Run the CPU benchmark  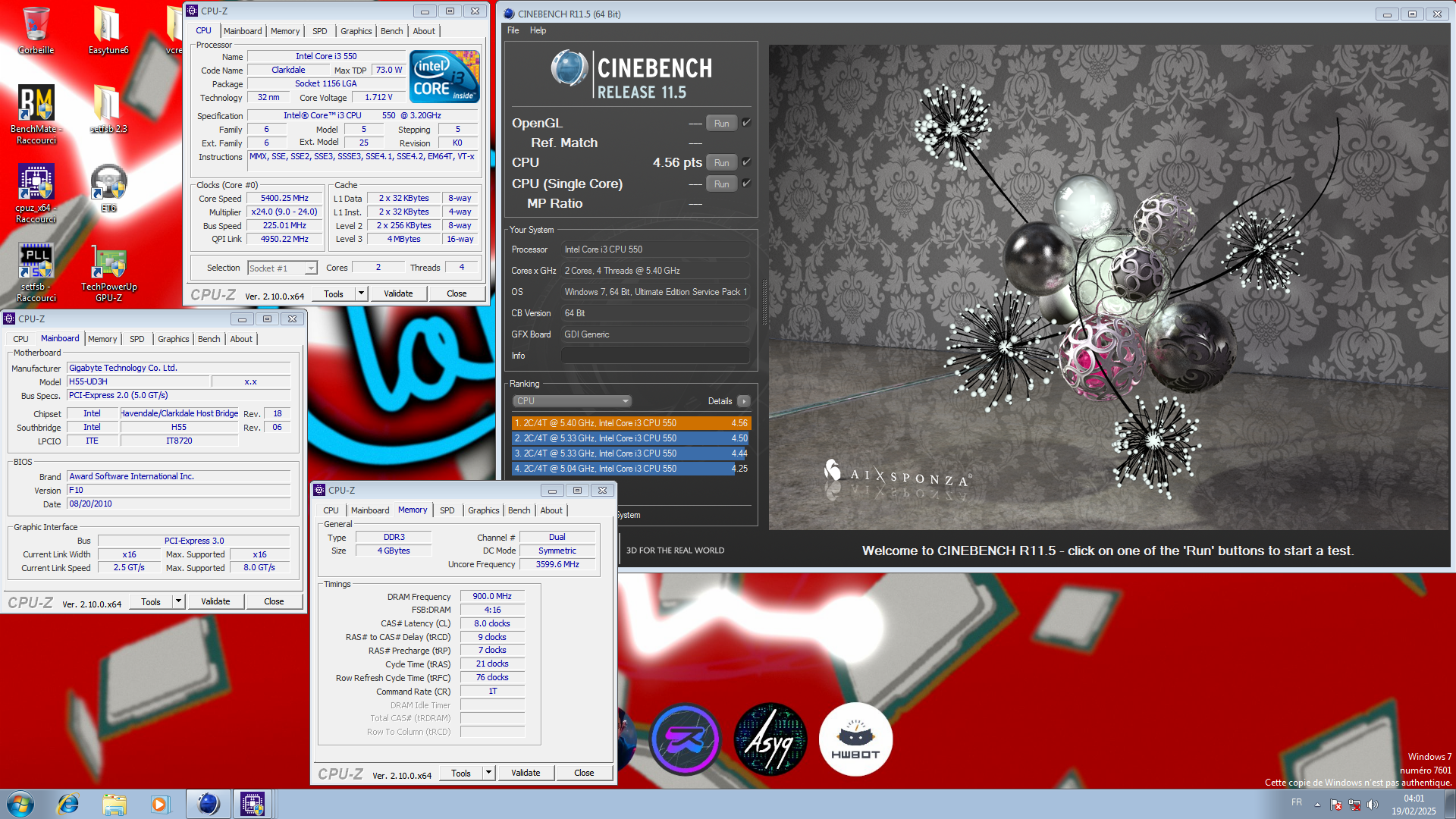(721, 162)
